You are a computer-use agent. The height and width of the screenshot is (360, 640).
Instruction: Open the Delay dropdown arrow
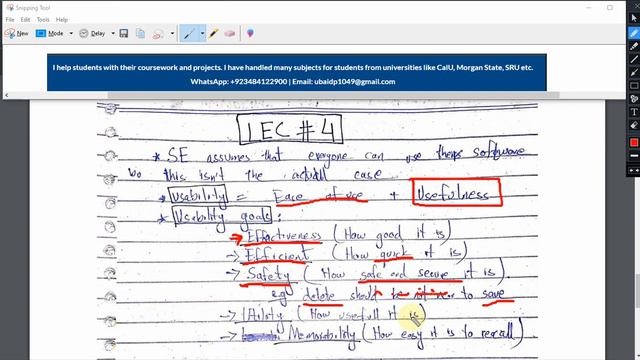[x=113, y=33]
